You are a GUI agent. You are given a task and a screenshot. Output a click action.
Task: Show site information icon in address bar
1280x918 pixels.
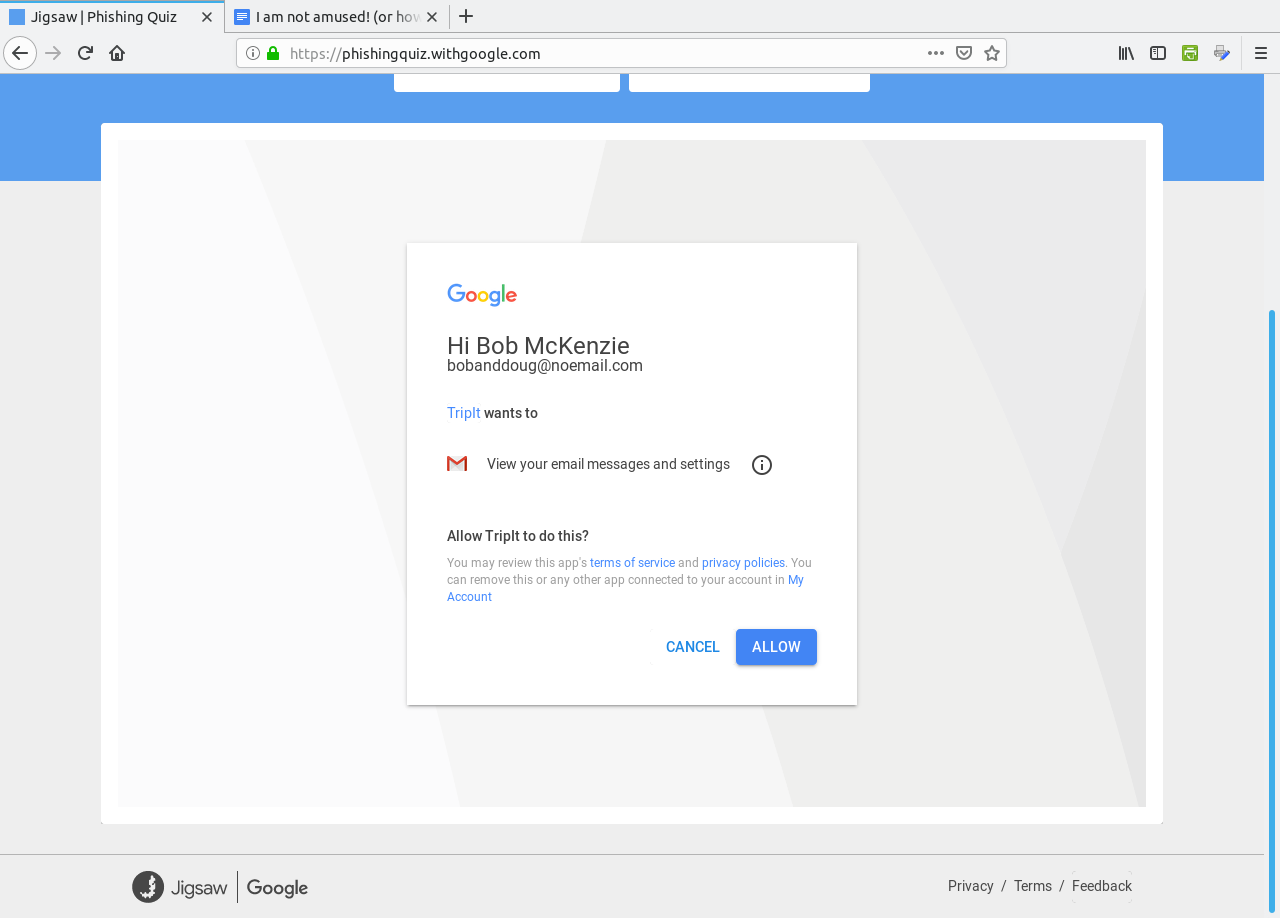tap(253, 53)
